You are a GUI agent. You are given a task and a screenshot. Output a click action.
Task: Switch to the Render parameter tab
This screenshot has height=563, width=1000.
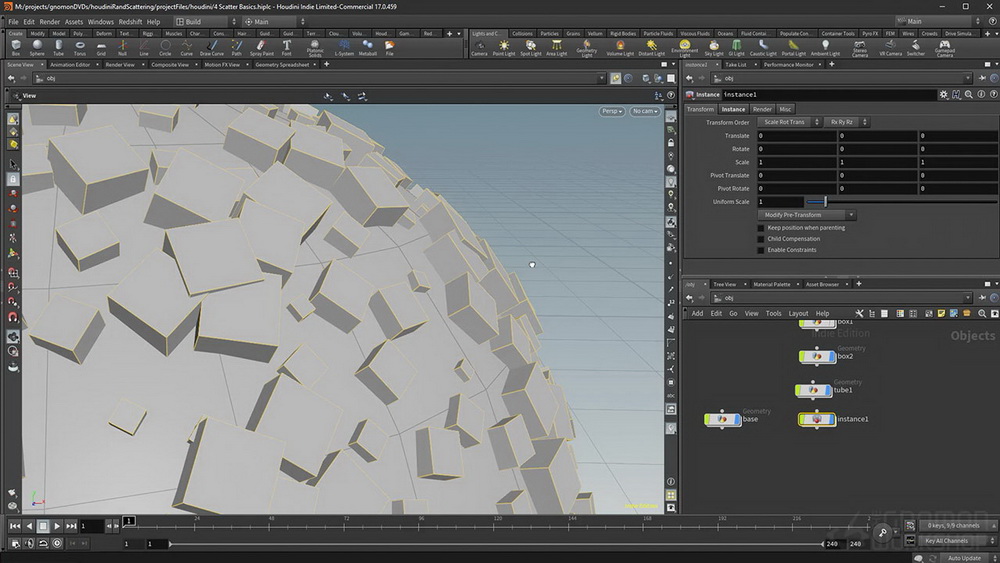762,109
